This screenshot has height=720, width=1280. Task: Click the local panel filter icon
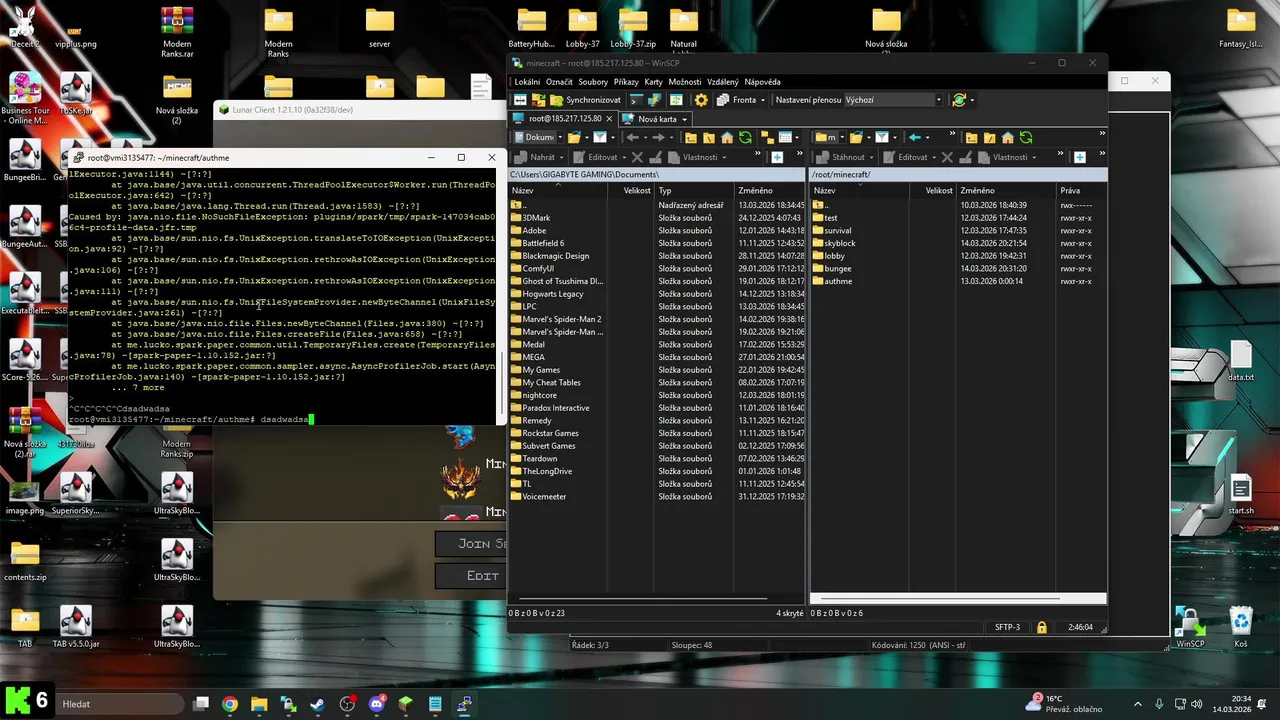[x=600, y=137]
